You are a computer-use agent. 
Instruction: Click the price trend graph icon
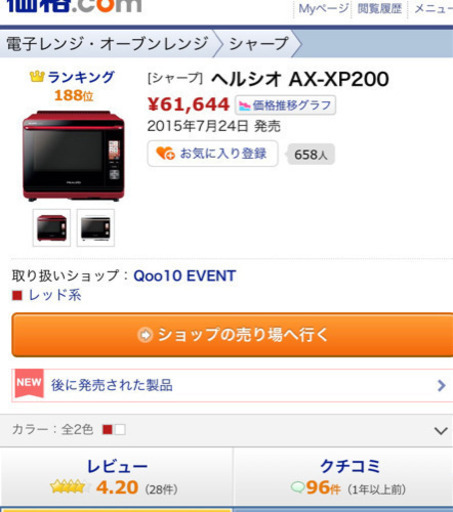pos(244,106)
